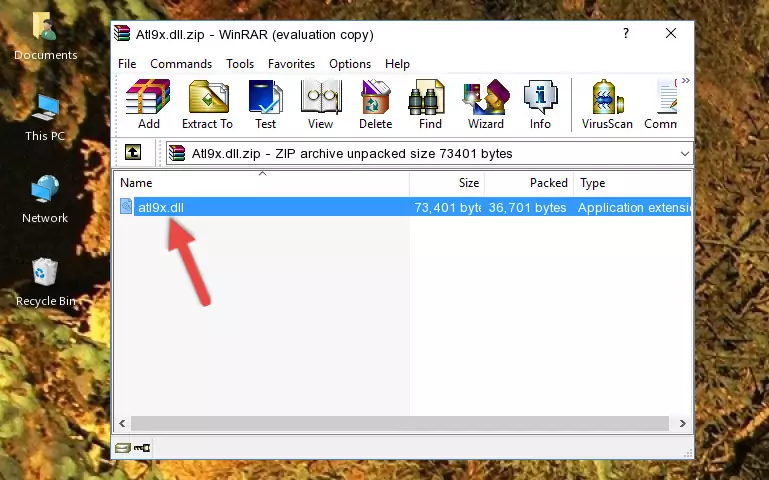Select the Recycle Bin desktop icon

click(46, 283)
